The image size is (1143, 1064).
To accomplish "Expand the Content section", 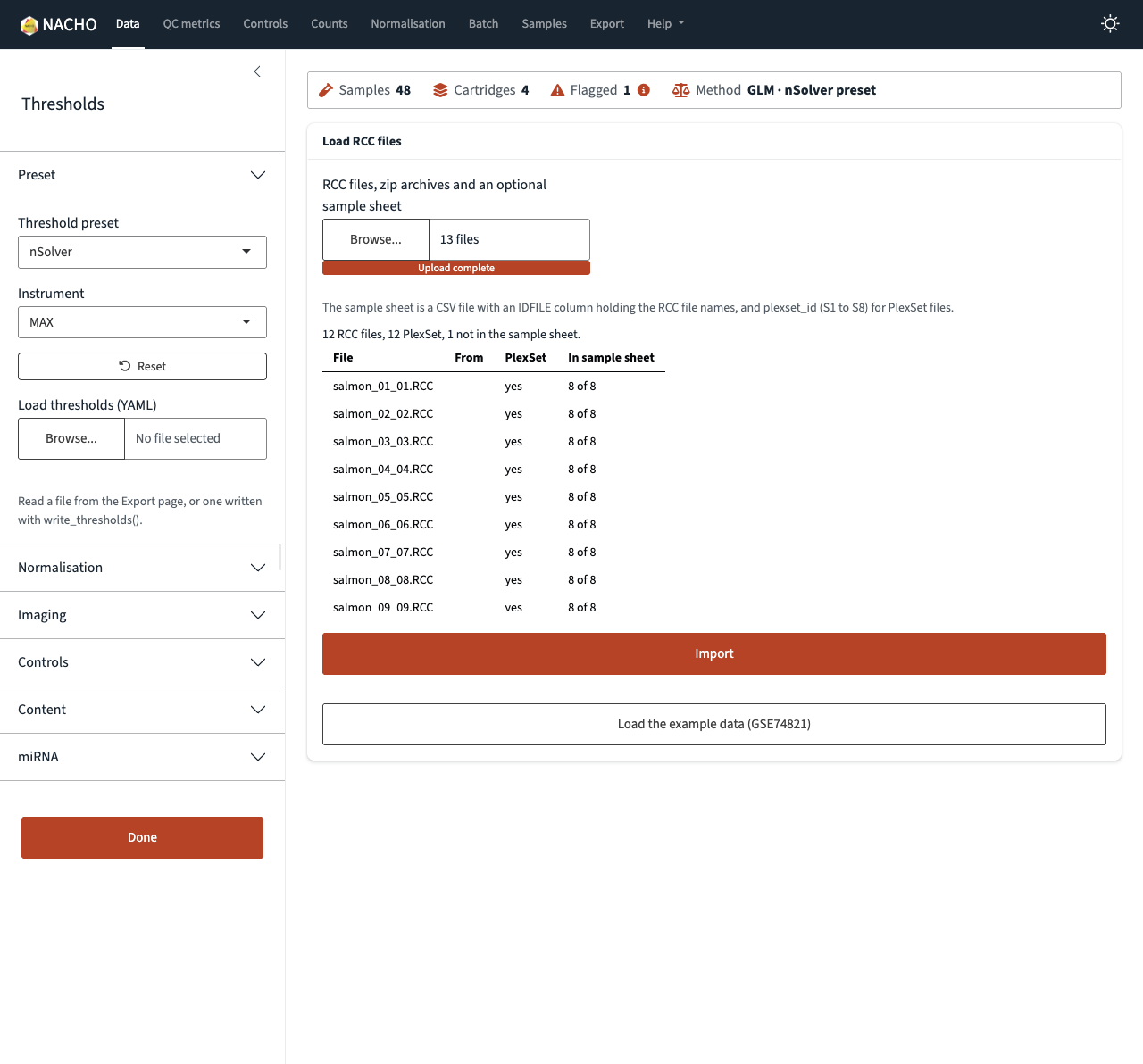I will 142,710.
